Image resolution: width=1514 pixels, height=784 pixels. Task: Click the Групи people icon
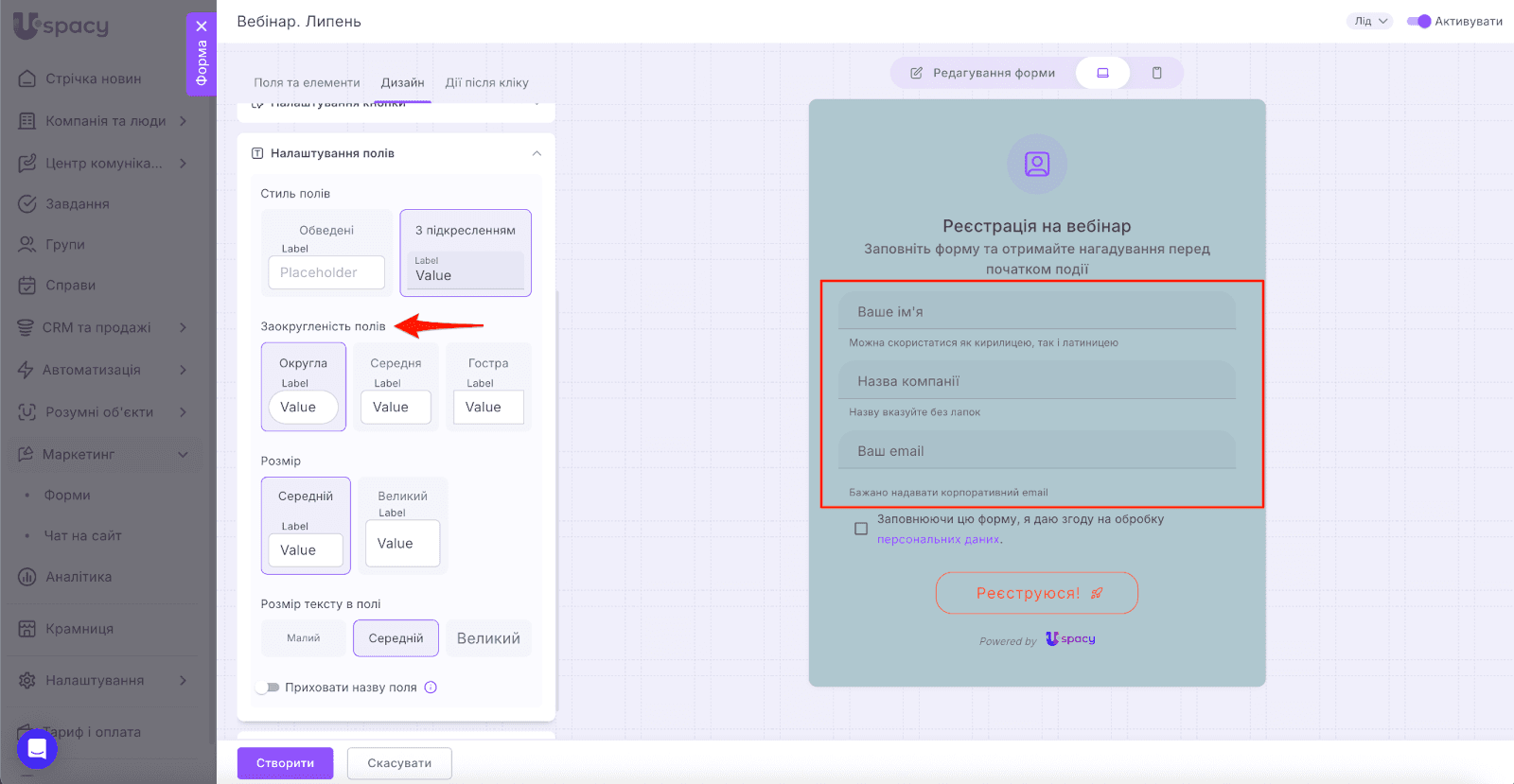point(27,244)
